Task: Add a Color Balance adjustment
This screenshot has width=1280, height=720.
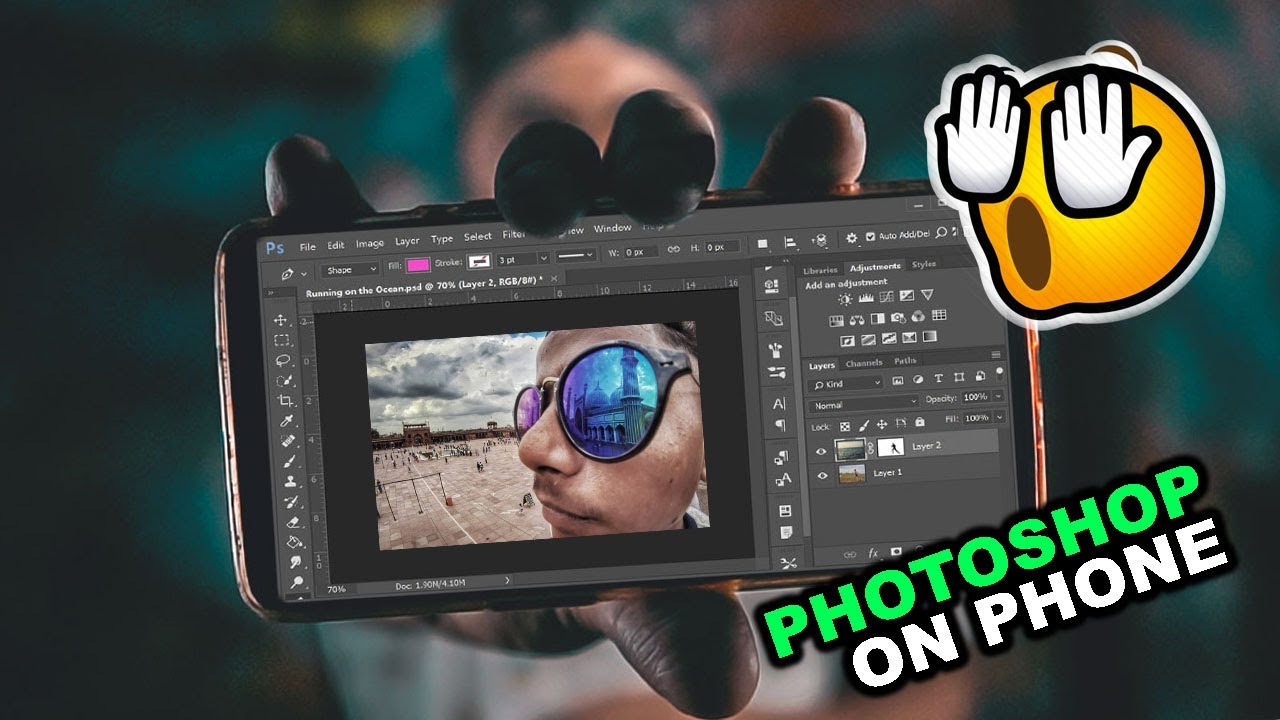Action: [x=857, y=320]
